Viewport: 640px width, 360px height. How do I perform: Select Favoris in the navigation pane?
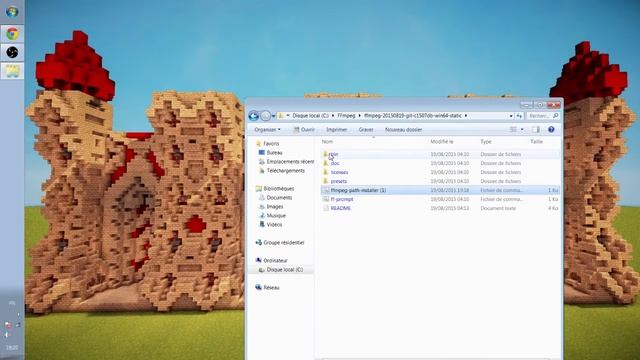click(271, 144)
